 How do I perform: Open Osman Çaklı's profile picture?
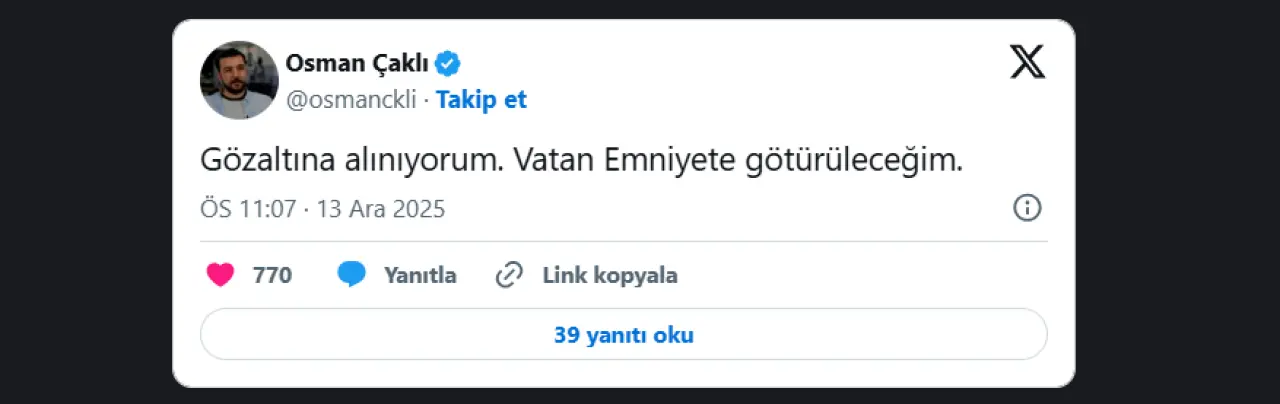pyautogui.click(x=239, y=80)
